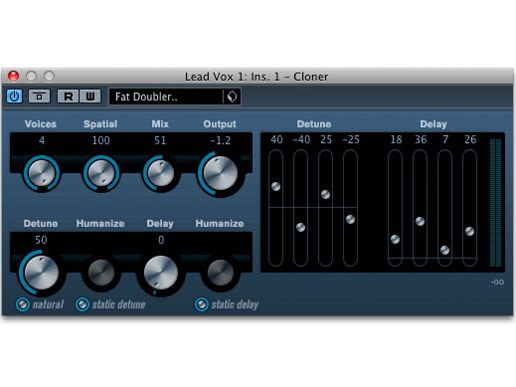Click the Delay voice value 26
The height and width of the screenshot is (387, 516).
point(470,139)
